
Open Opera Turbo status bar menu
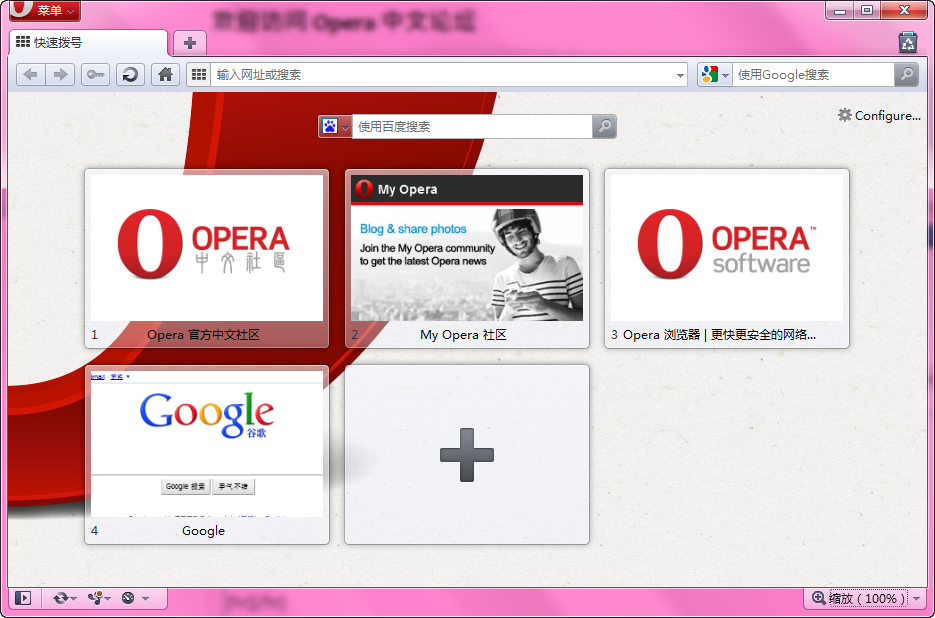click(134, 598)
